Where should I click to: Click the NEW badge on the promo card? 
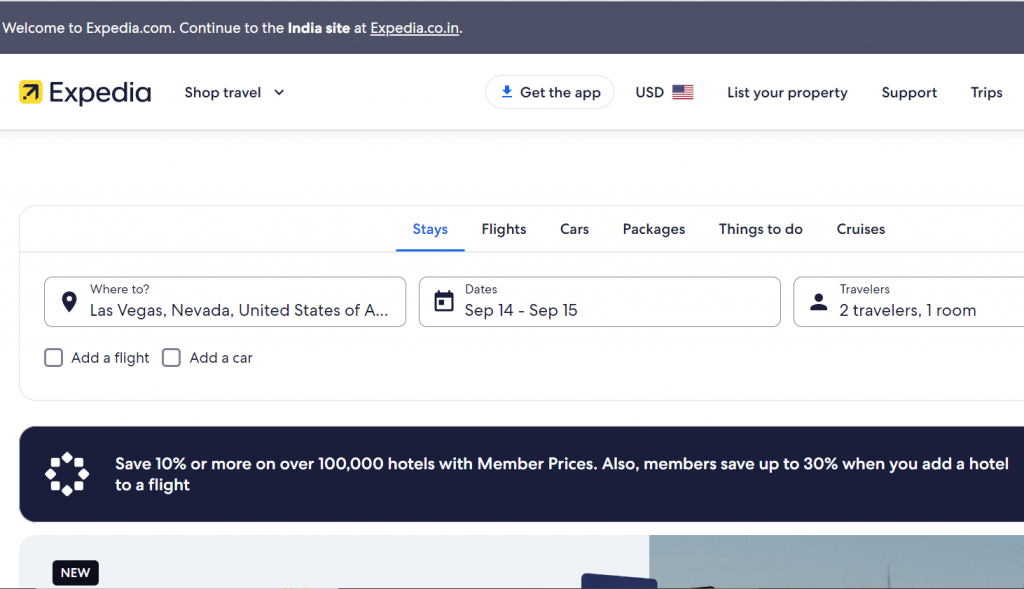click(x=75, y=573)
